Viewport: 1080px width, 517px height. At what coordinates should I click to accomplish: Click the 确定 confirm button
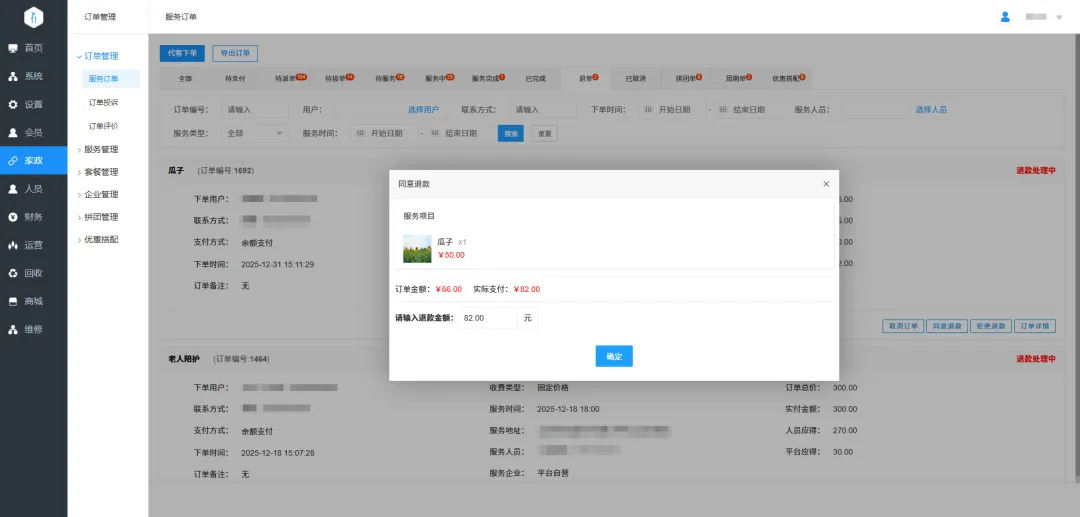614,356
